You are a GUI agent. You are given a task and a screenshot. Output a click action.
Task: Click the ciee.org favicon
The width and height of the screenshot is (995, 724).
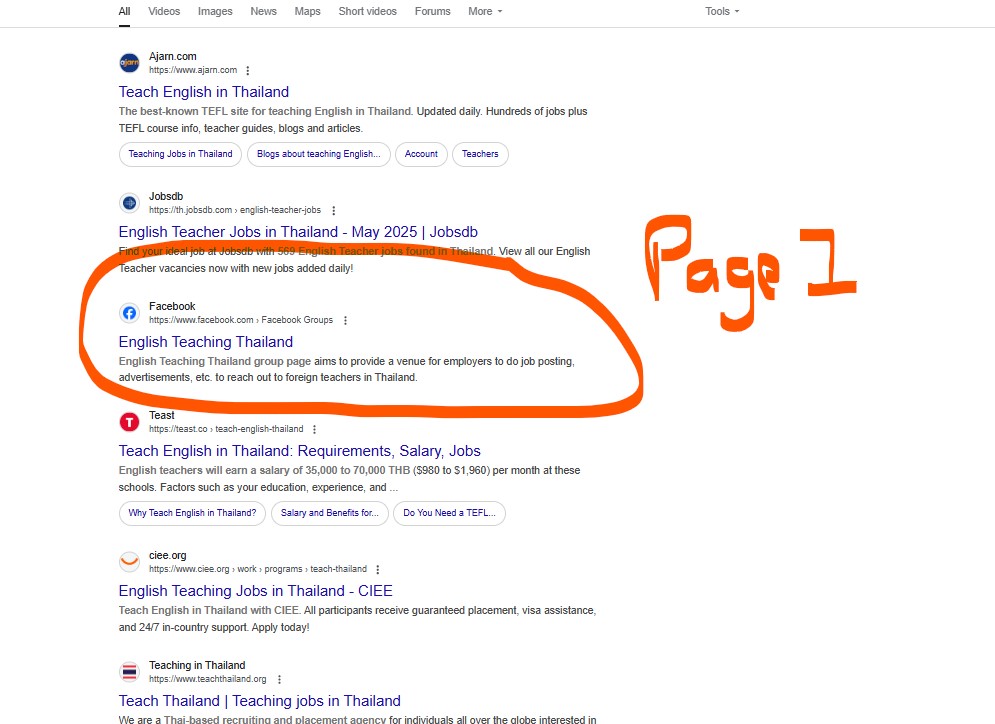(129, 562)
